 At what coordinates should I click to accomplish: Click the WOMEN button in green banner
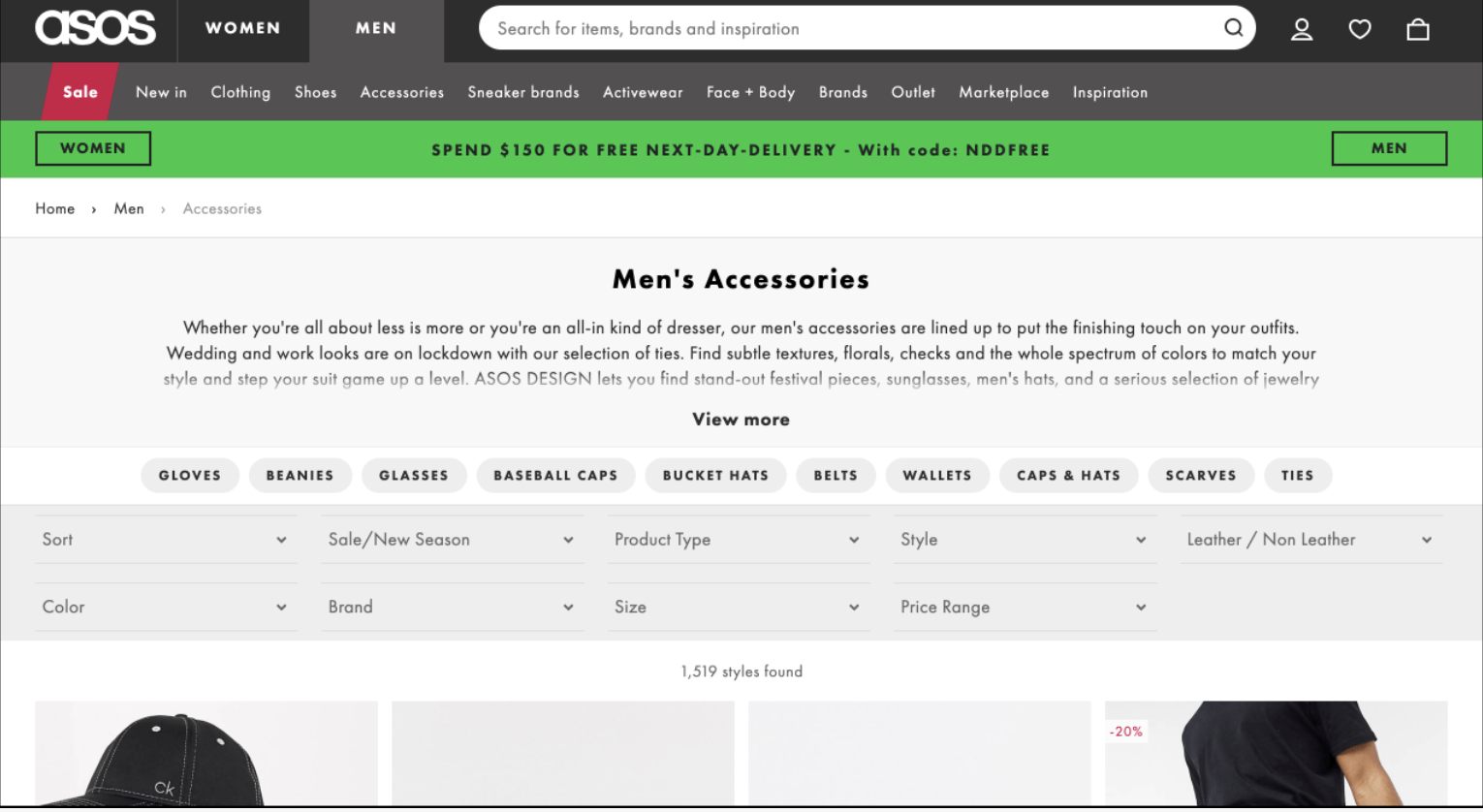[93, 148]
